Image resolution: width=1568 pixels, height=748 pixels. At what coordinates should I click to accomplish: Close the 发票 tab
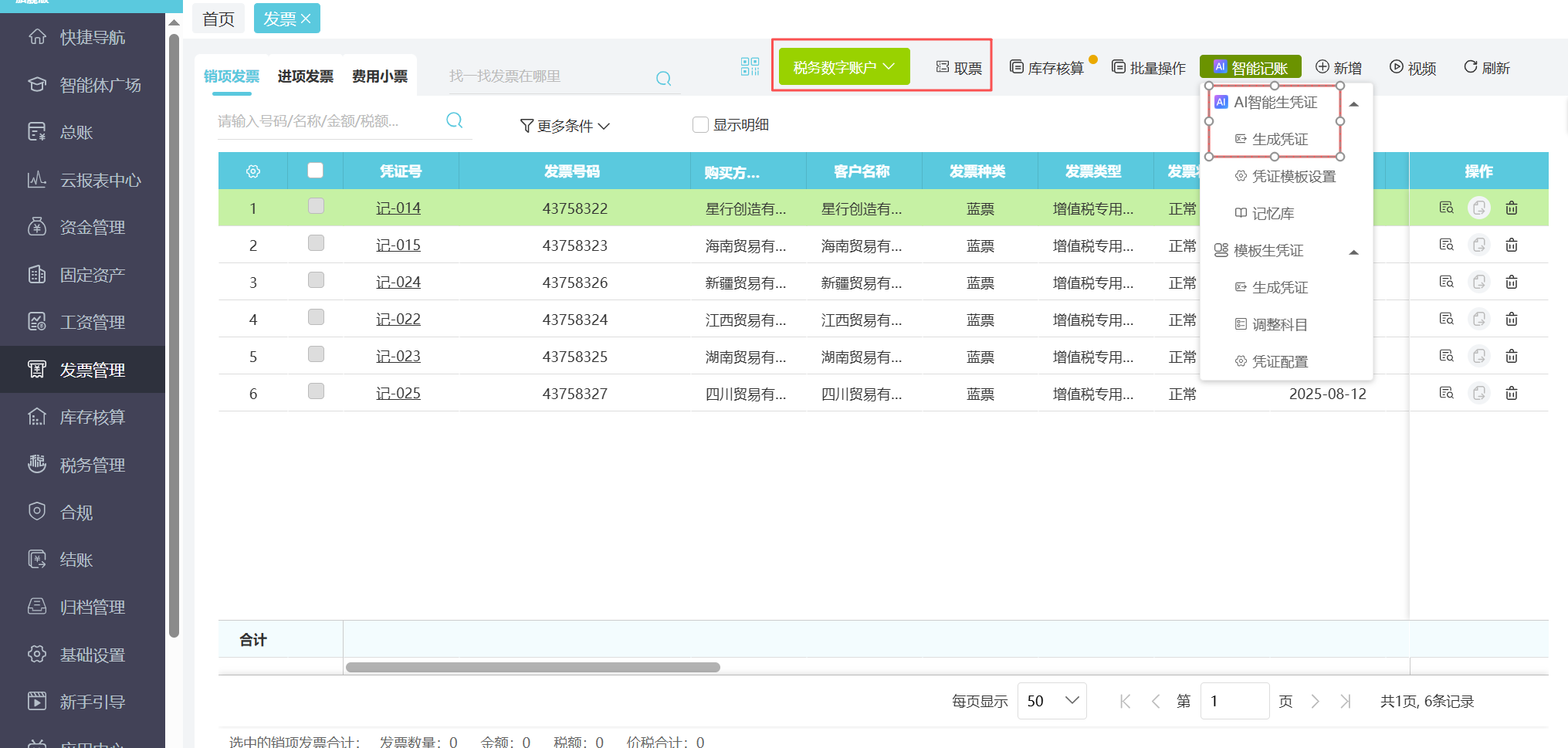(306, 19)
